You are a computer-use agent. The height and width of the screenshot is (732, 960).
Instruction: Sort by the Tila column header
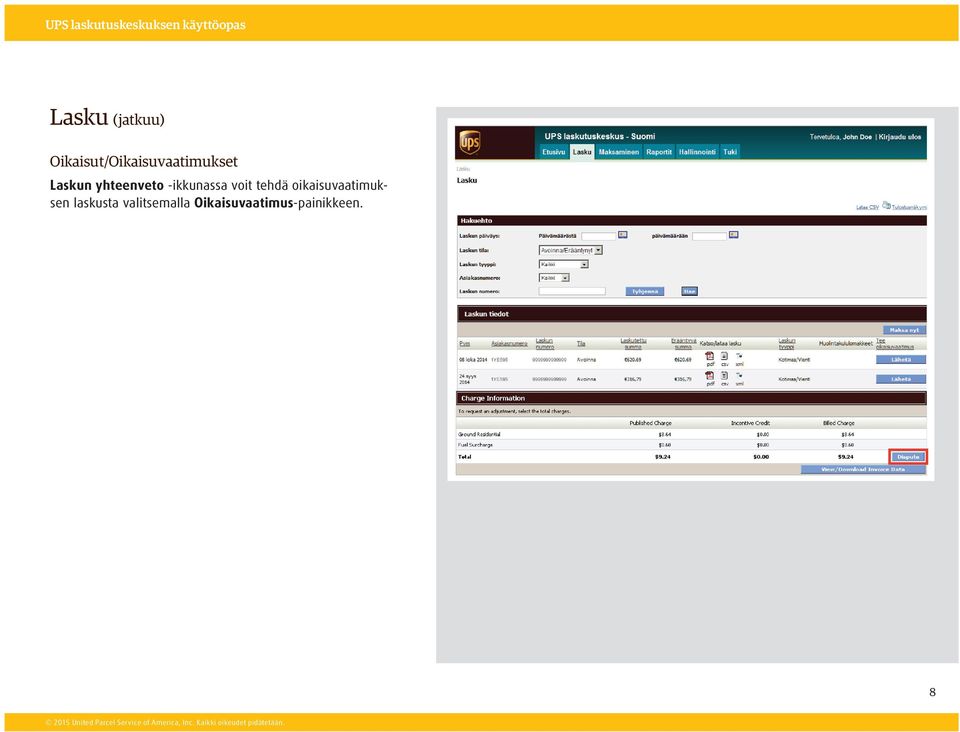[x=581, y=344]
